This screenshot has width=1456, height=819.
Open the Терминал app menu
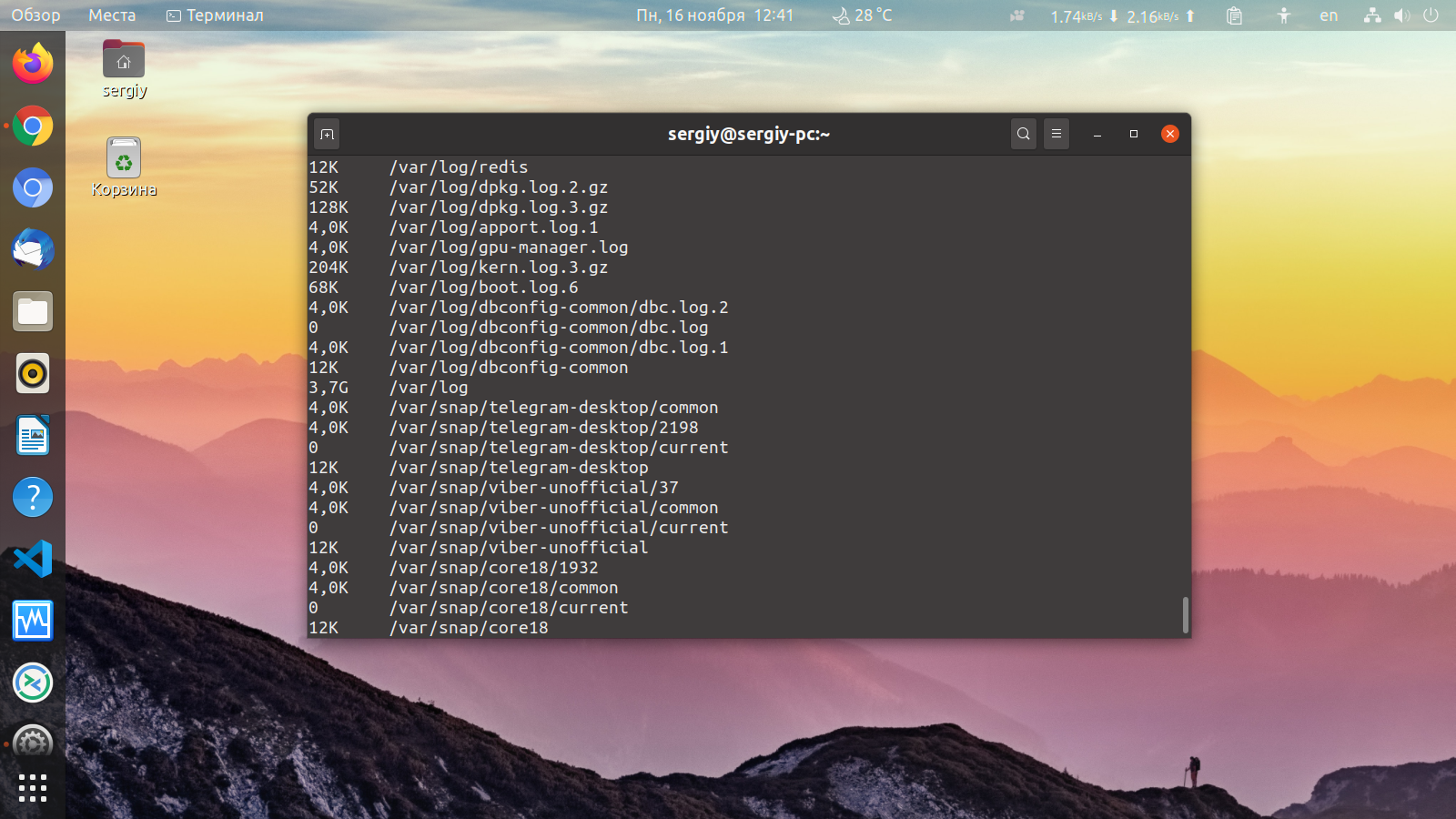click(215, 15)
